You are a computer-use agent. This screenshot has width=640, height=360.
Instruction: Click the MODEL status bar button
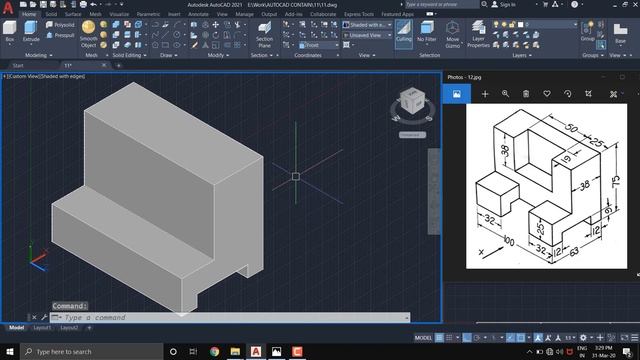[x=423, y=338]
